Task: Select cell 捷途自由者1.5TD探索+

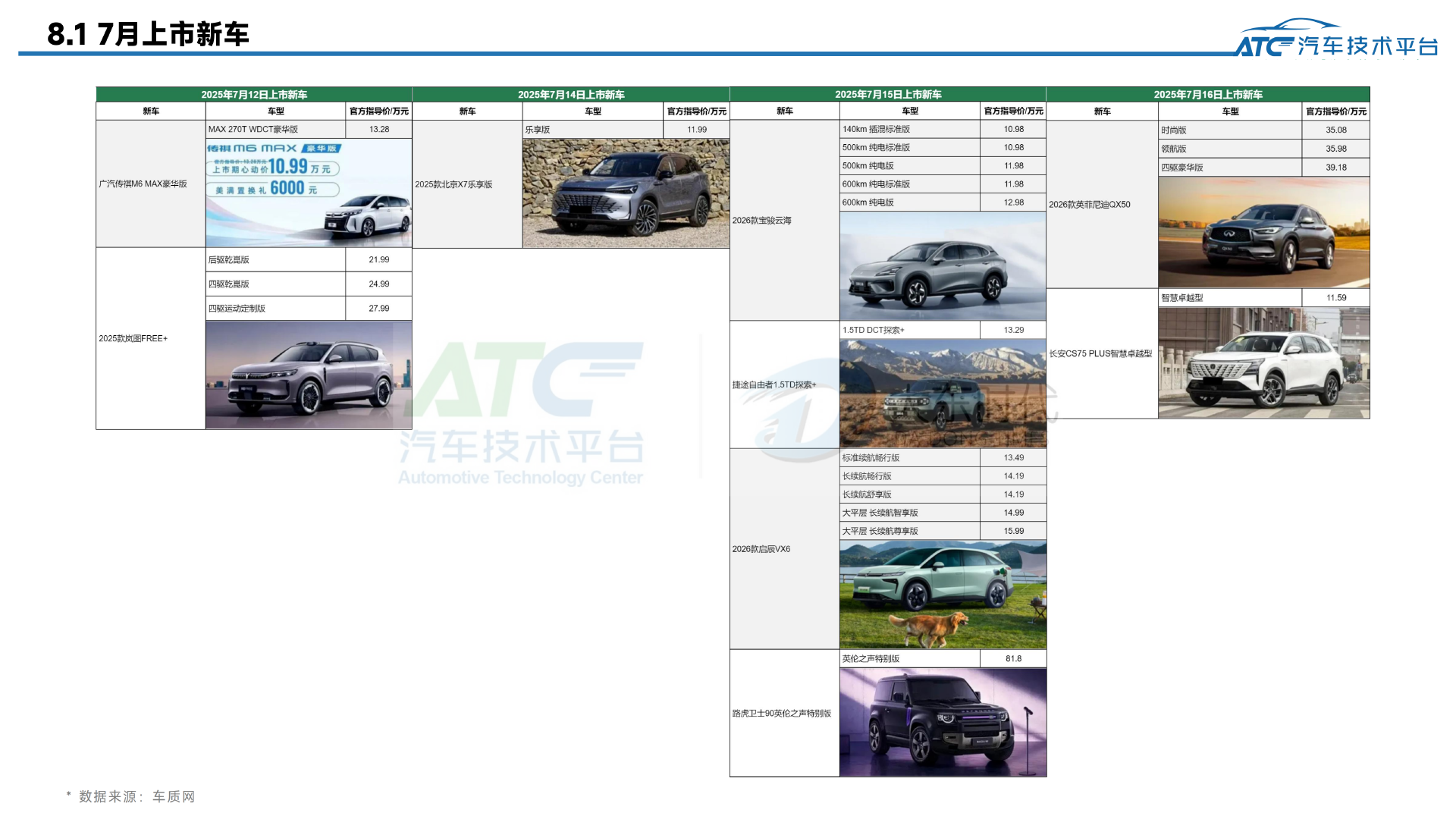Action: point(785,384)
